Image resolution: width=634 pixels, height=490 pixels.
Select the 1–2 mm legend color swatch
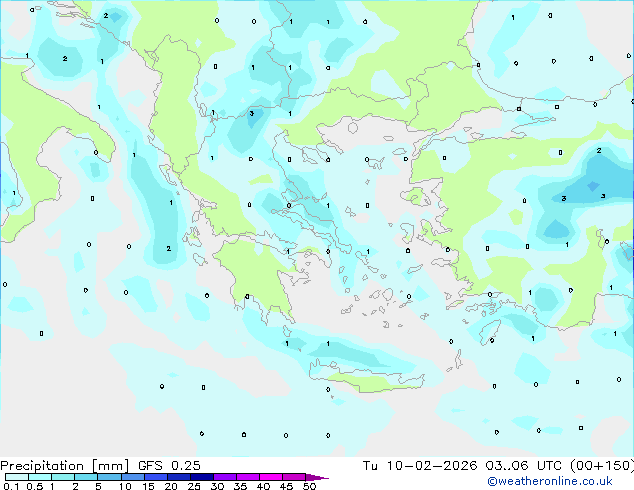[x=63, y=477]
